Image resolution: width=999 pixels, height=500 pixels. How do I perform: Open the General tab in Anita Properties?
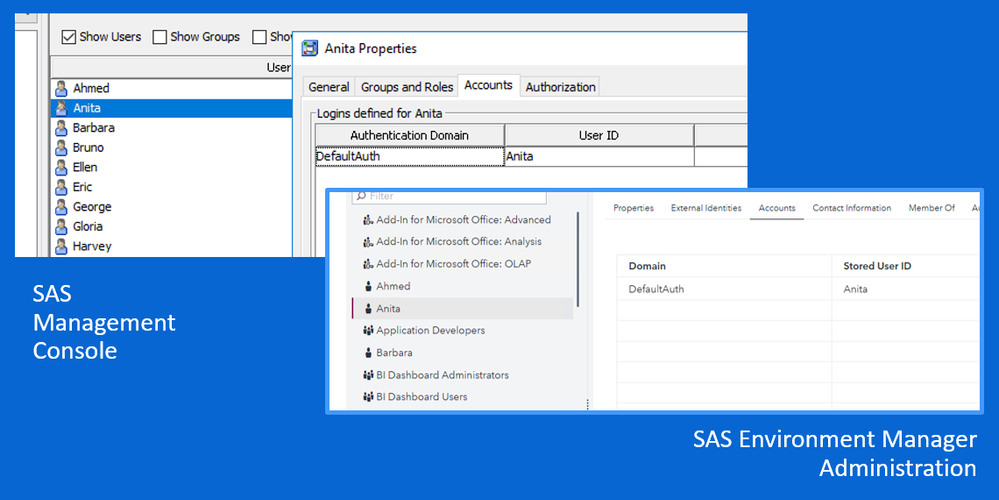point(329,87)
